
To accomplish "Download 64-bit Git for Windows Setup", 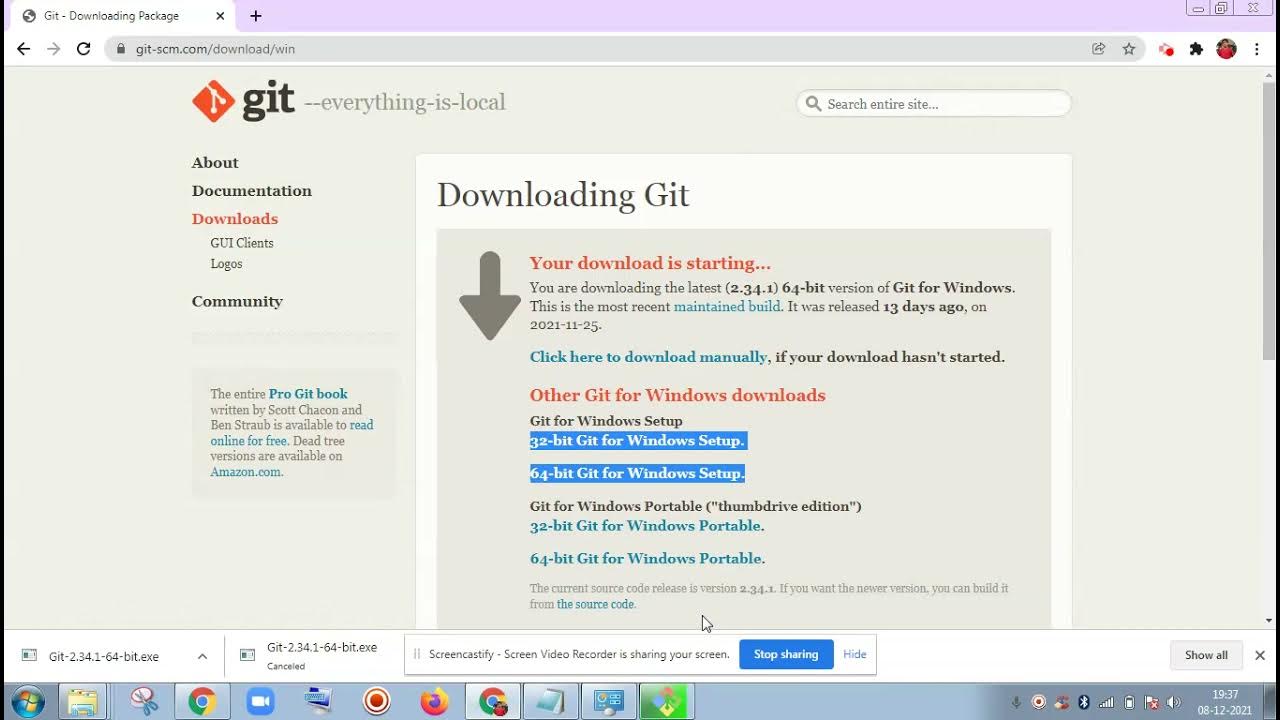I will tap(637, 474).
